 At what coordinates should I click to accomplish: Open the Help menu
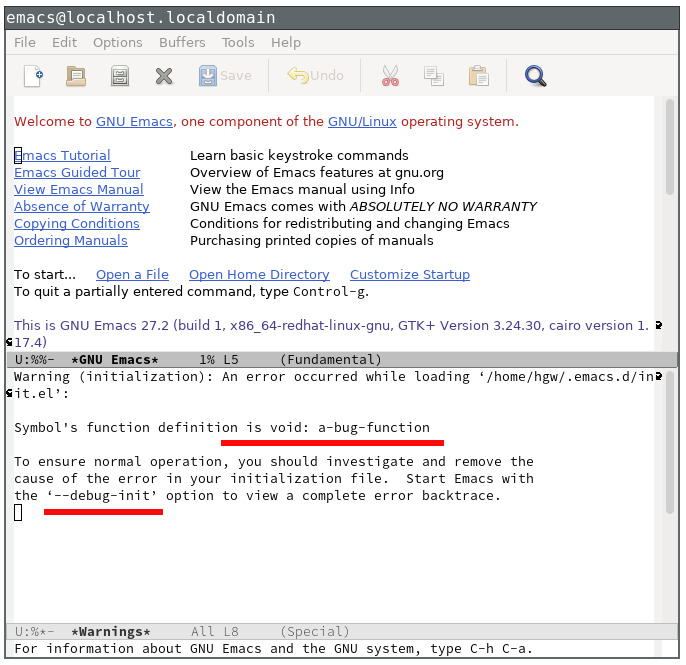tap(286, 42)
